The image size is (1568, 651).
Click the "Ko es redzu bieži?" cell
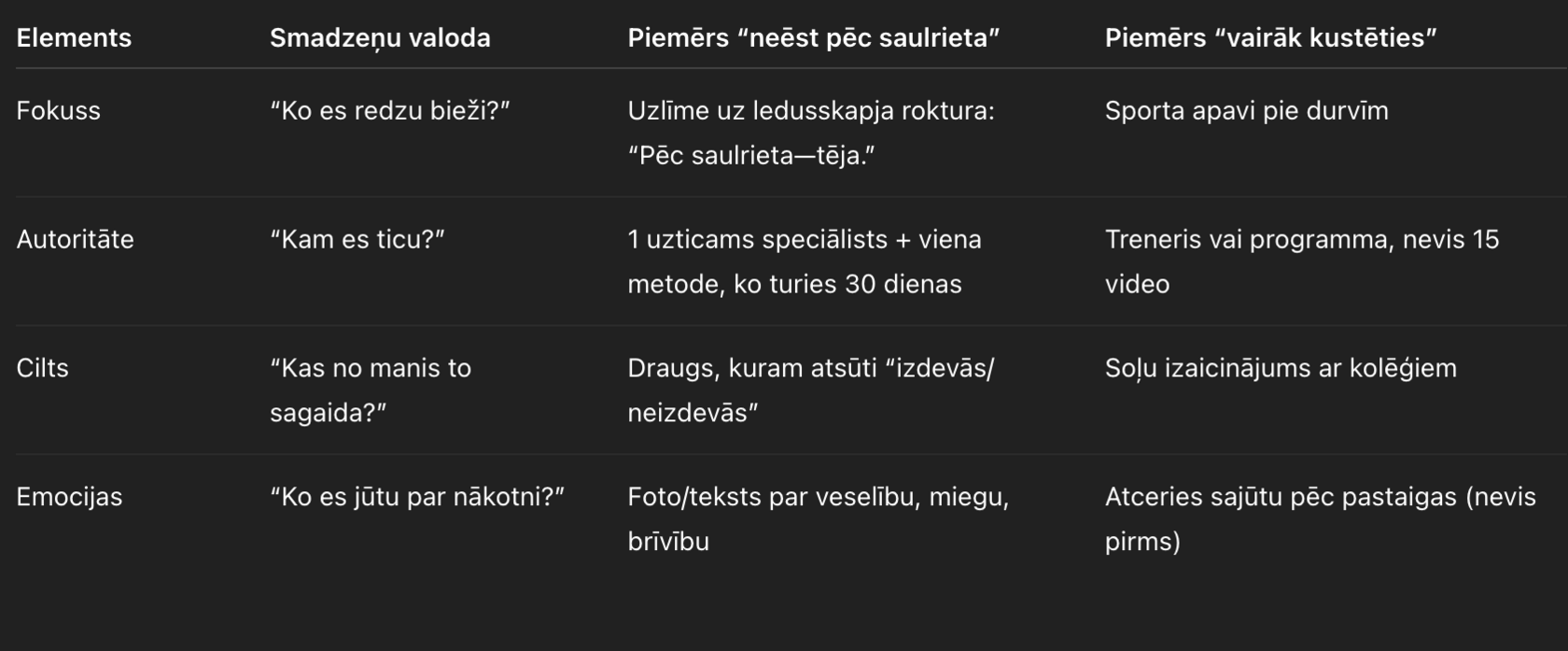(390, 111)
